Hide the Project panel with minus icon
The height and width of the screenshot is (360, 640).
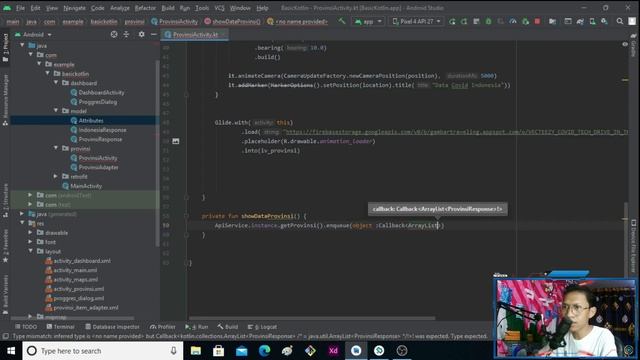click(x=153, y=35)
